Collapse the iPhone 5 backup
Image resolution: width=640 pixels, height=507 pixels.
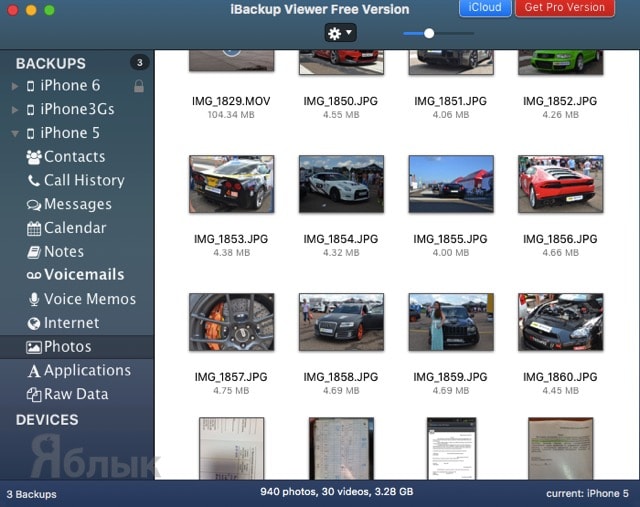tap(15, 133)
